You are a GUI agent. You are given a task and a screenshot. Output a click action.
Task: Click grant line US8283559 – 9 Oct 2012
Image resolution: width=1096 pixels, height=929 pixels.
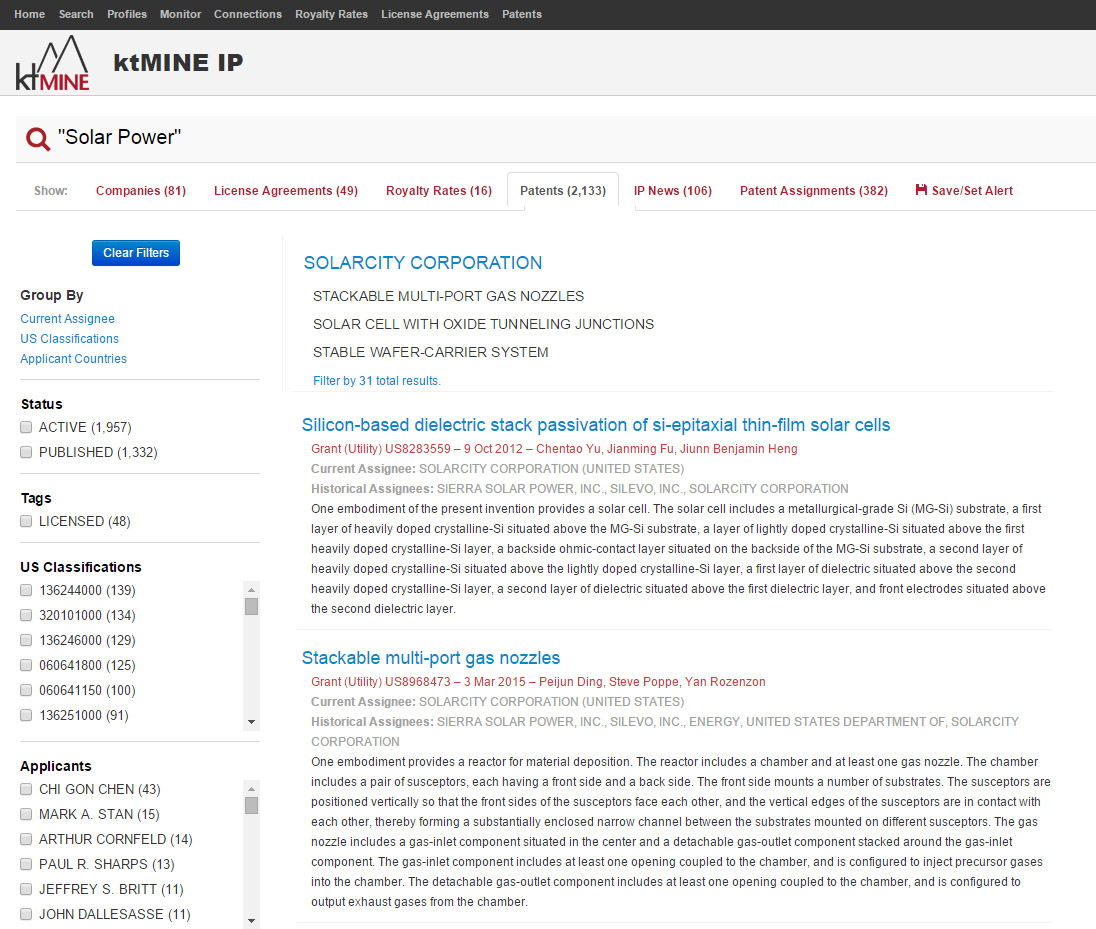point(554,449)
